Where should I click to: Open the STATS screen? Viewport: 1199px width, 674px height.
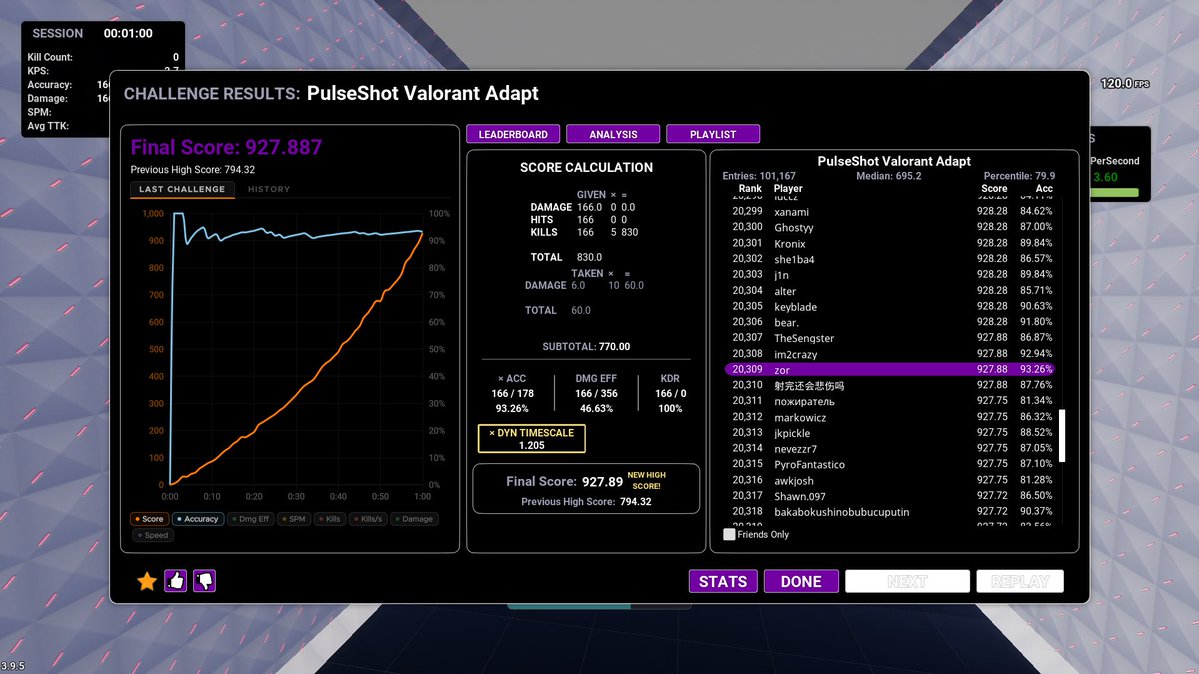723,581
